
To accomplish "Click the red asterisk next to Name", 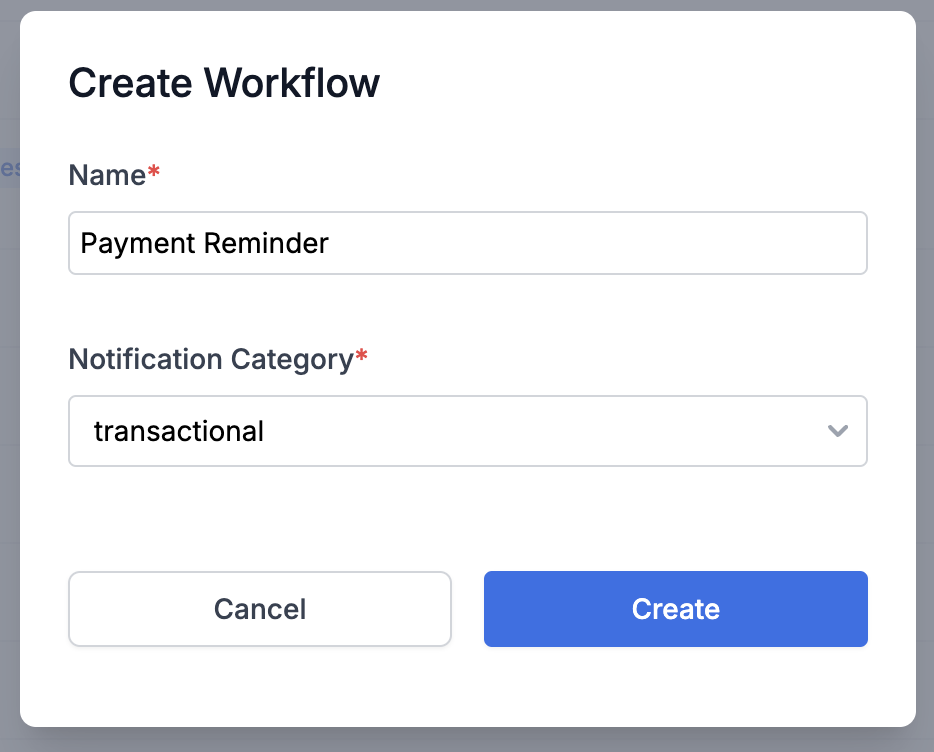I will pos(154,171).
